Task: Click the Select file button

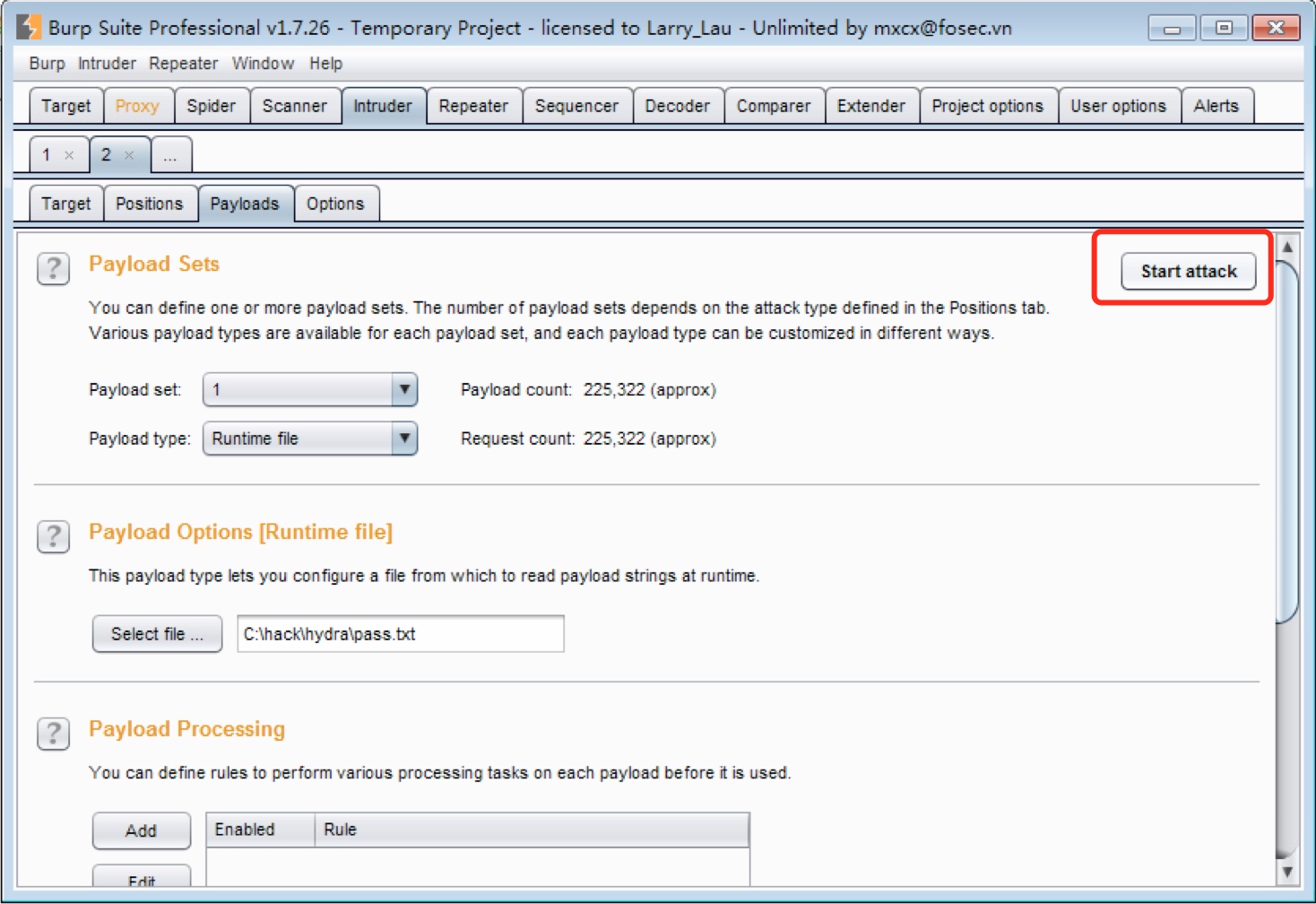Action: tap(157, 634)
